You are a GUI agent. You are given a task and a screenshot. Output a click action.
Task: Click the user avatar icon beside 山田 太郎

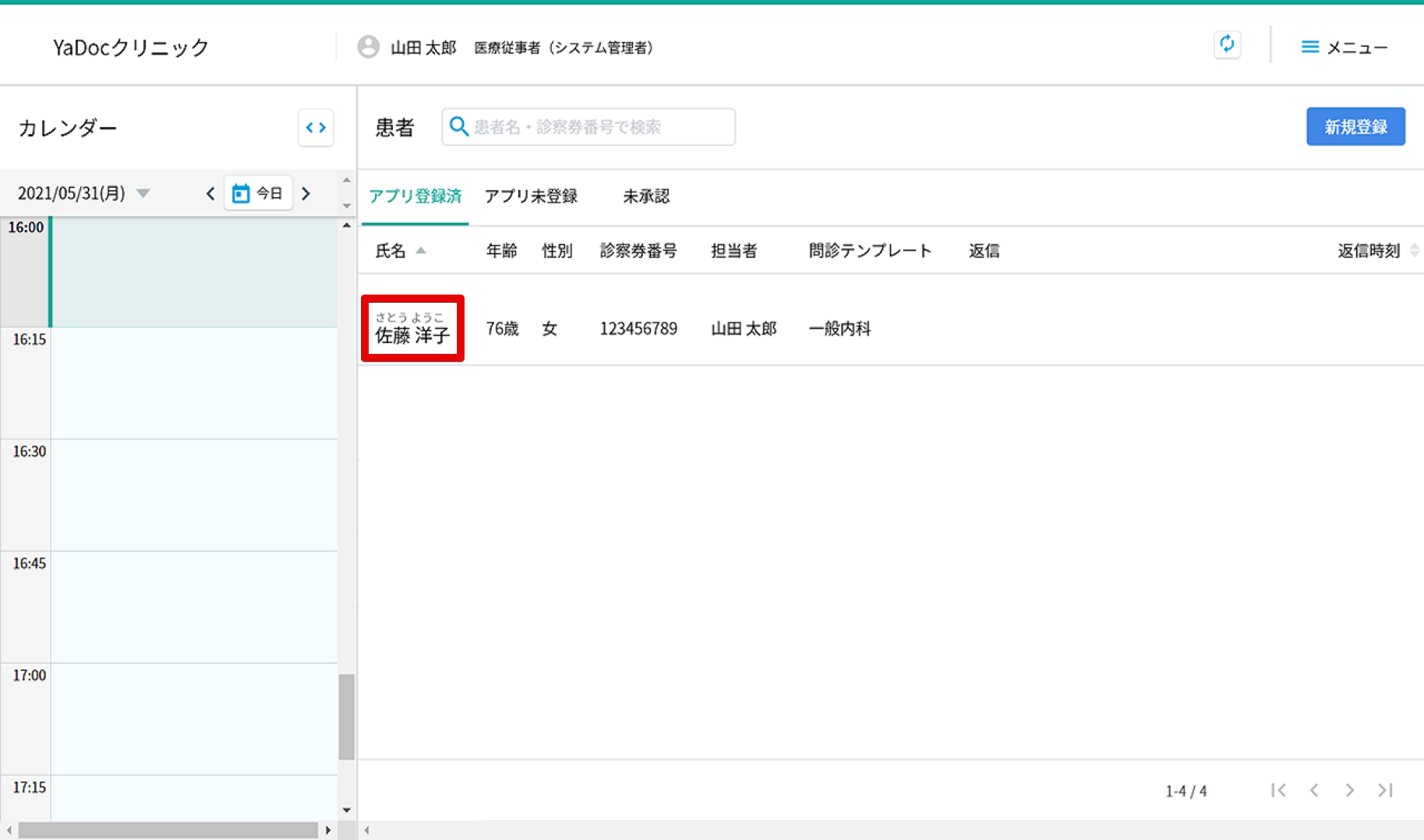pos(369,47)
